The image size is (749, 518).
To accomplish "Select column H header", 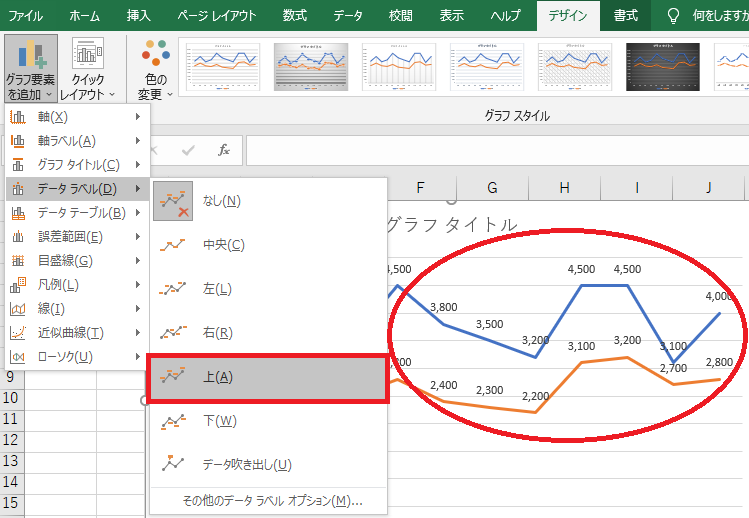I will click(x=565, y=188).
